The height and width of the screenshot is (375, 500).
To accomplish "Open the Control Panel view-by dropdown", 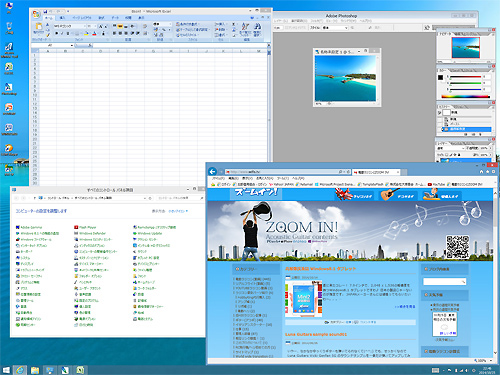I will coord(178,211).
